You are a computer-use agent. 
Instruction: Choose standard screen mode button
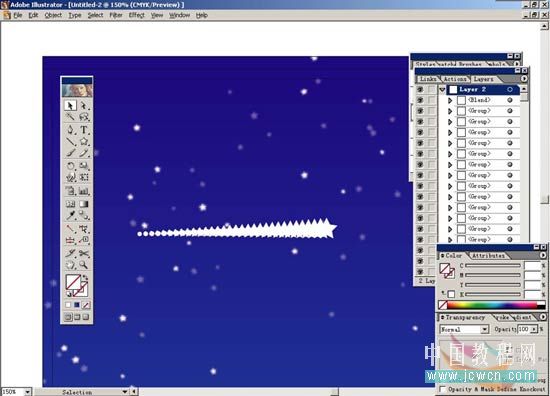coord(68,317)
